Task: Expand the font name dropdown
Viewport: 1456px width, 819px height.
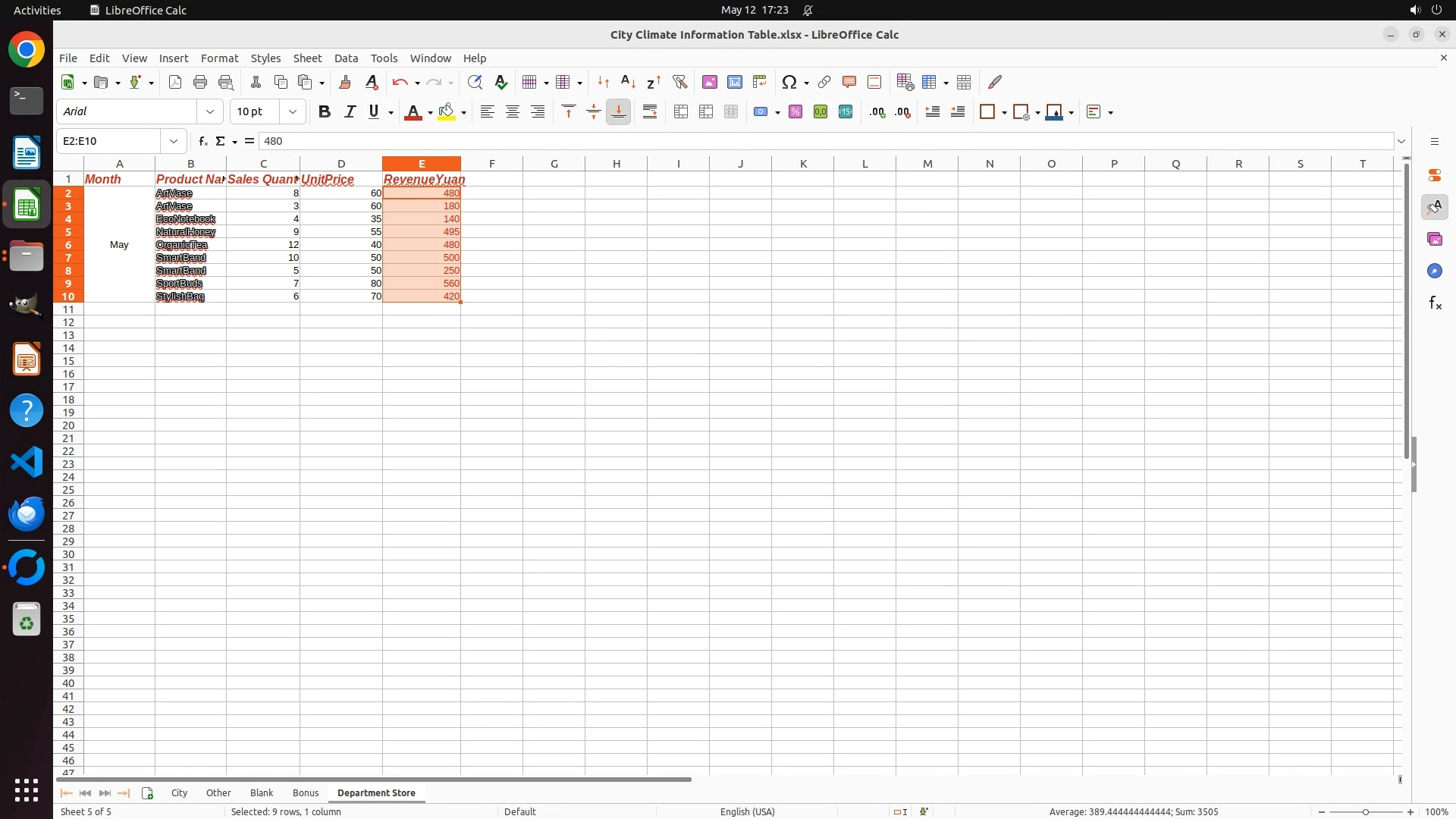Action: click(x=210, y=112)
